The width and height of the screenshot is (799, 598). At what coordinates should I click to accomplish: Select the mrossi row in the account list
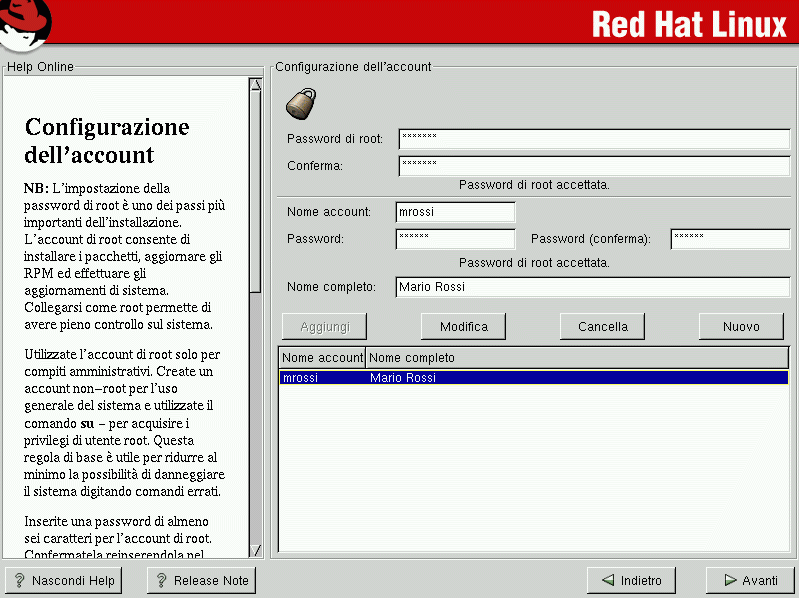(x=533, y=378)
